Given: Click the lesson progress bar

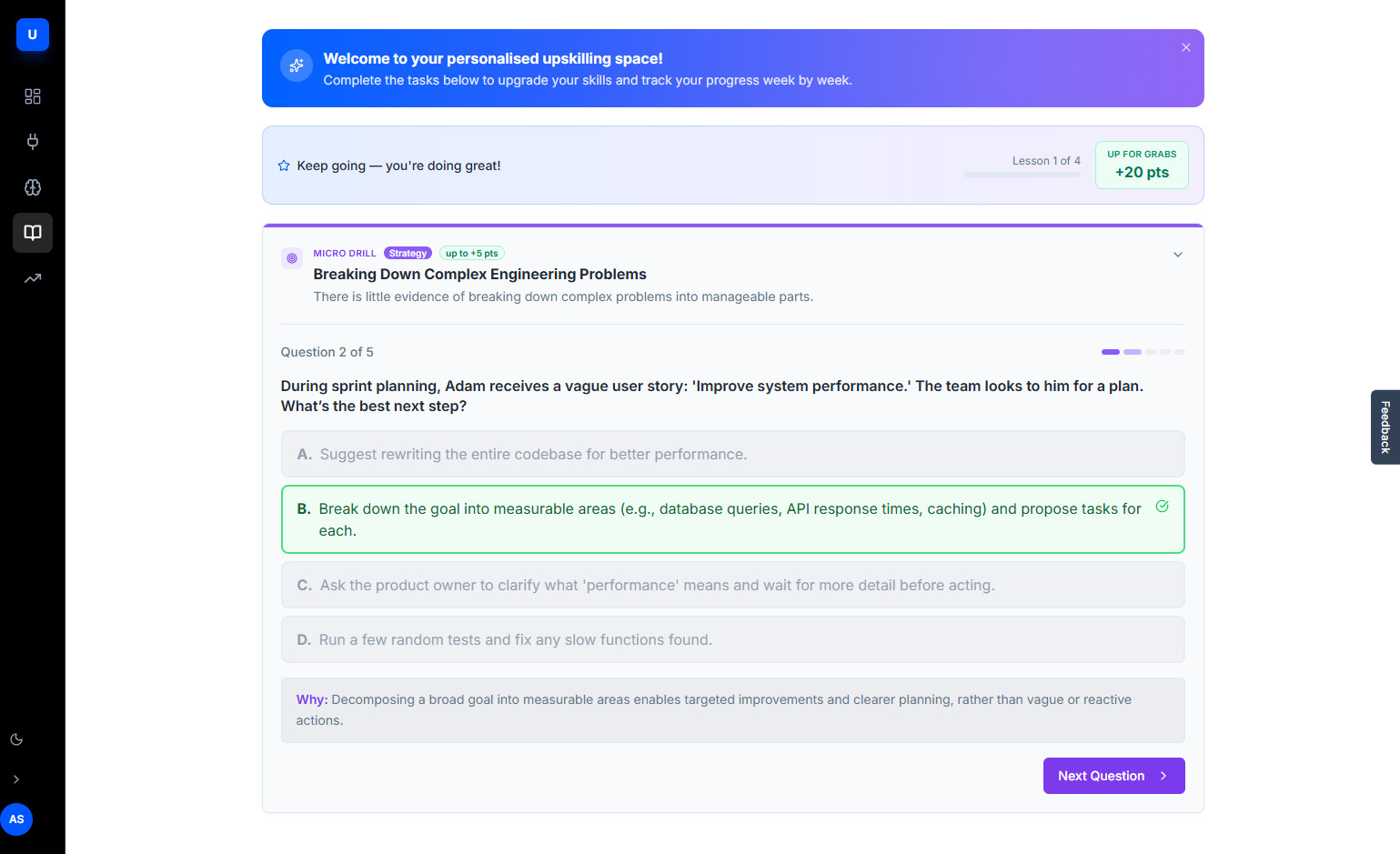Looking at the screenshot, I should pyautogui.click(x=1022, y=175).
